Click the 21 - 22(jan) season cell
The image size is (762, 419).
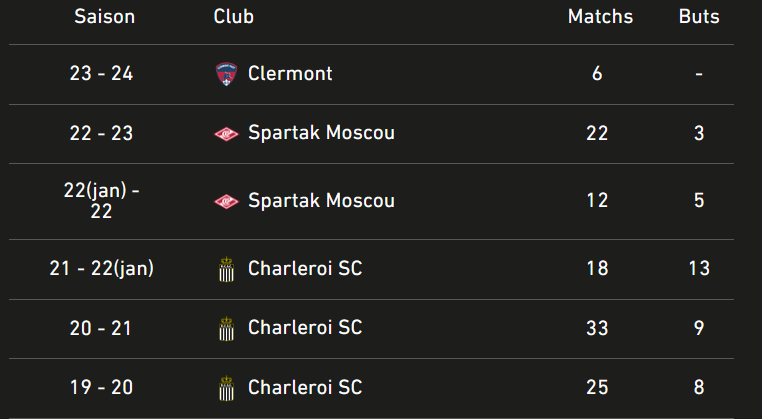(101, 268)
